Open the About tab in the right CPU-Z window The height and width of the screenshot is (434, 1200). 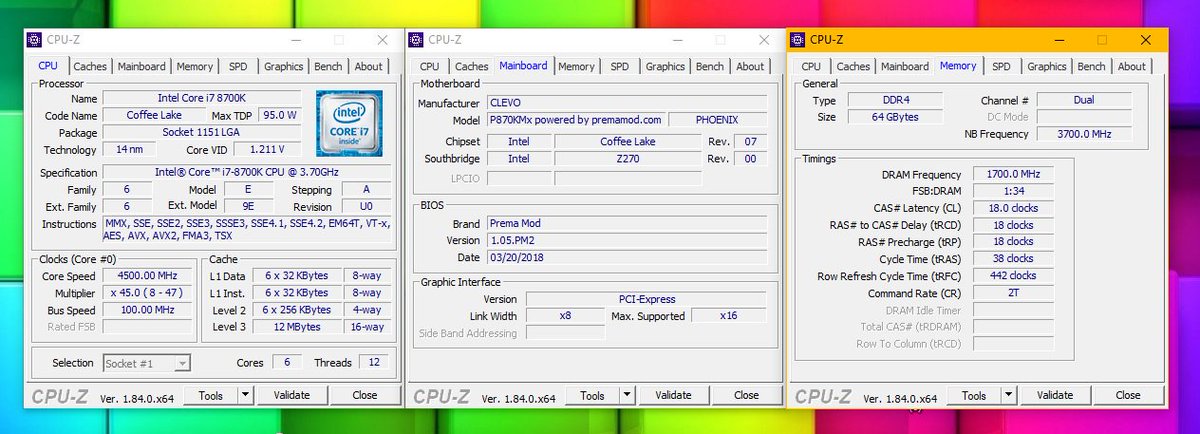click(x=1132, y=67)
